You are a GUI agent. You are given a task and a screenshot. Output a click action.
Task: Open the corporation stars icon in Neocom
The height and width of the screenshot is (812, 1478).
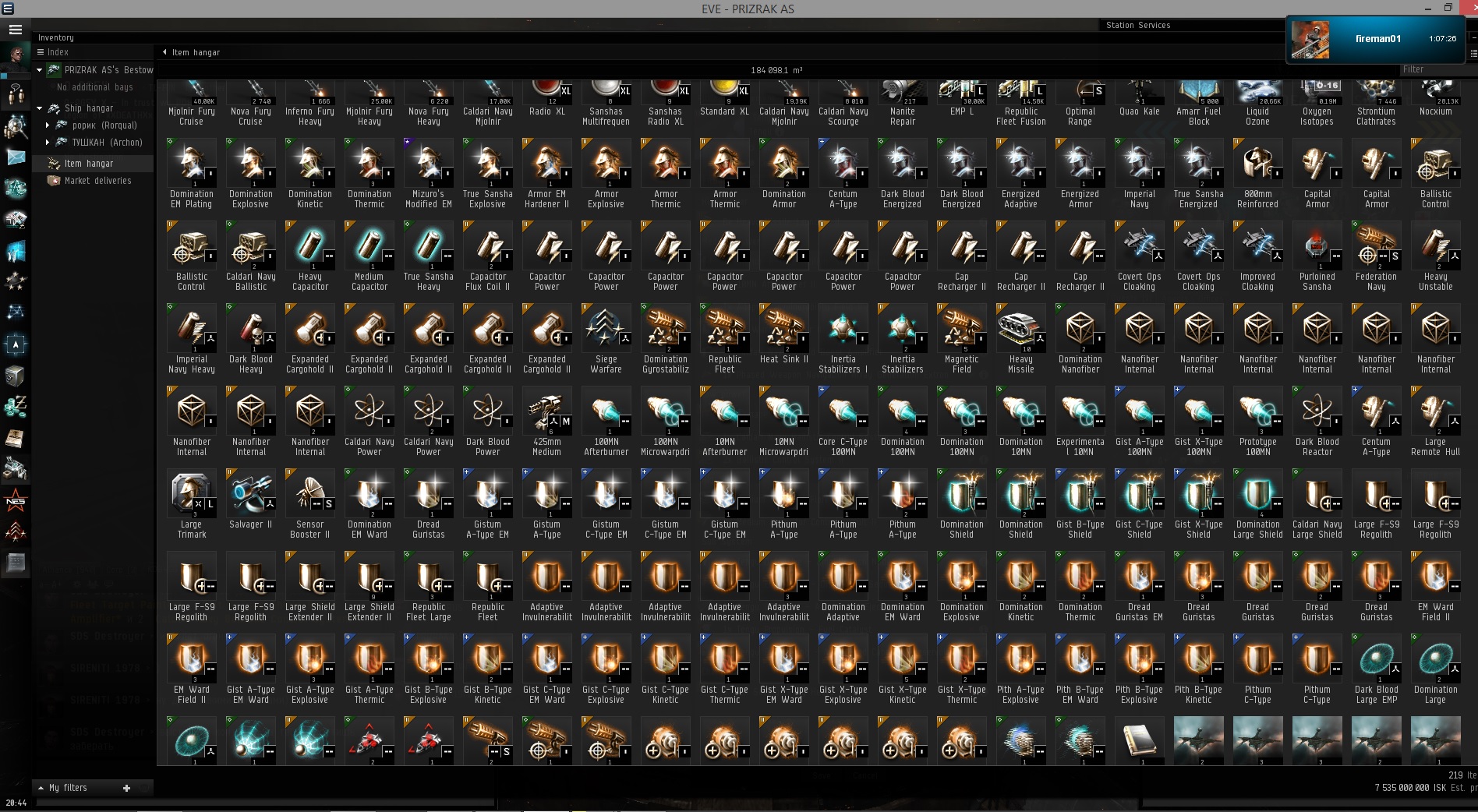pos(16,281)
